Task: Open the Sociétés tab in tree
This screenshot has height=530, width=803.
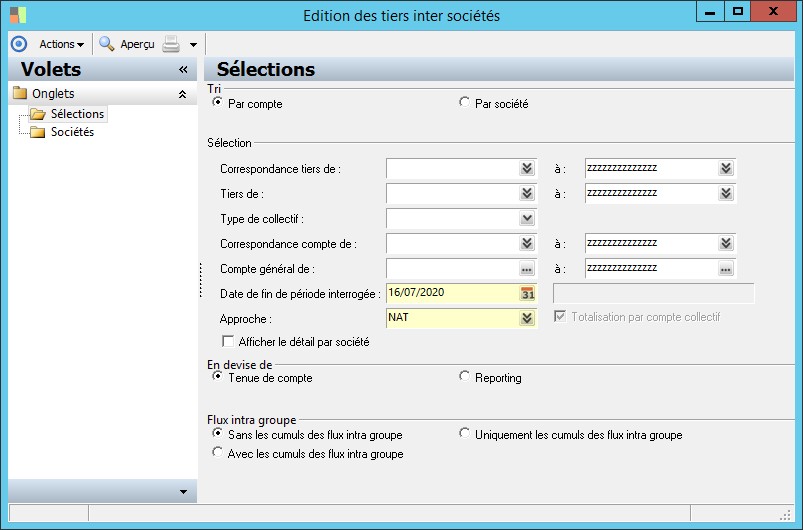Action: pyautogui.click(x=71, y=131)
